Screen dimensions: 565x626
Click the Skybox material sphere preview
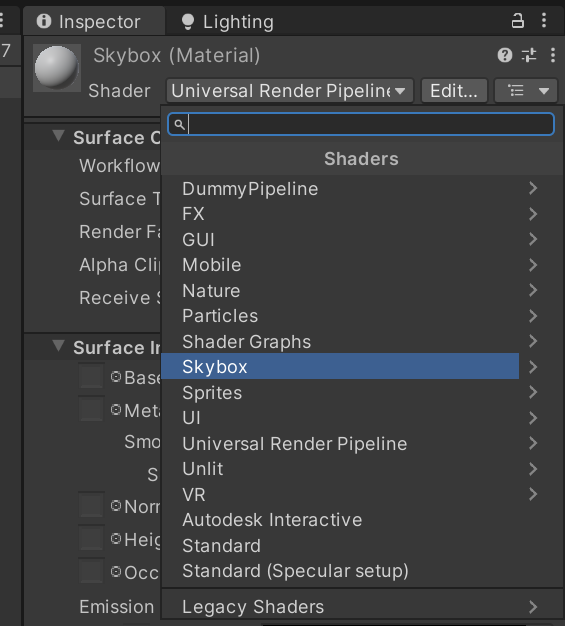(57, 67)
